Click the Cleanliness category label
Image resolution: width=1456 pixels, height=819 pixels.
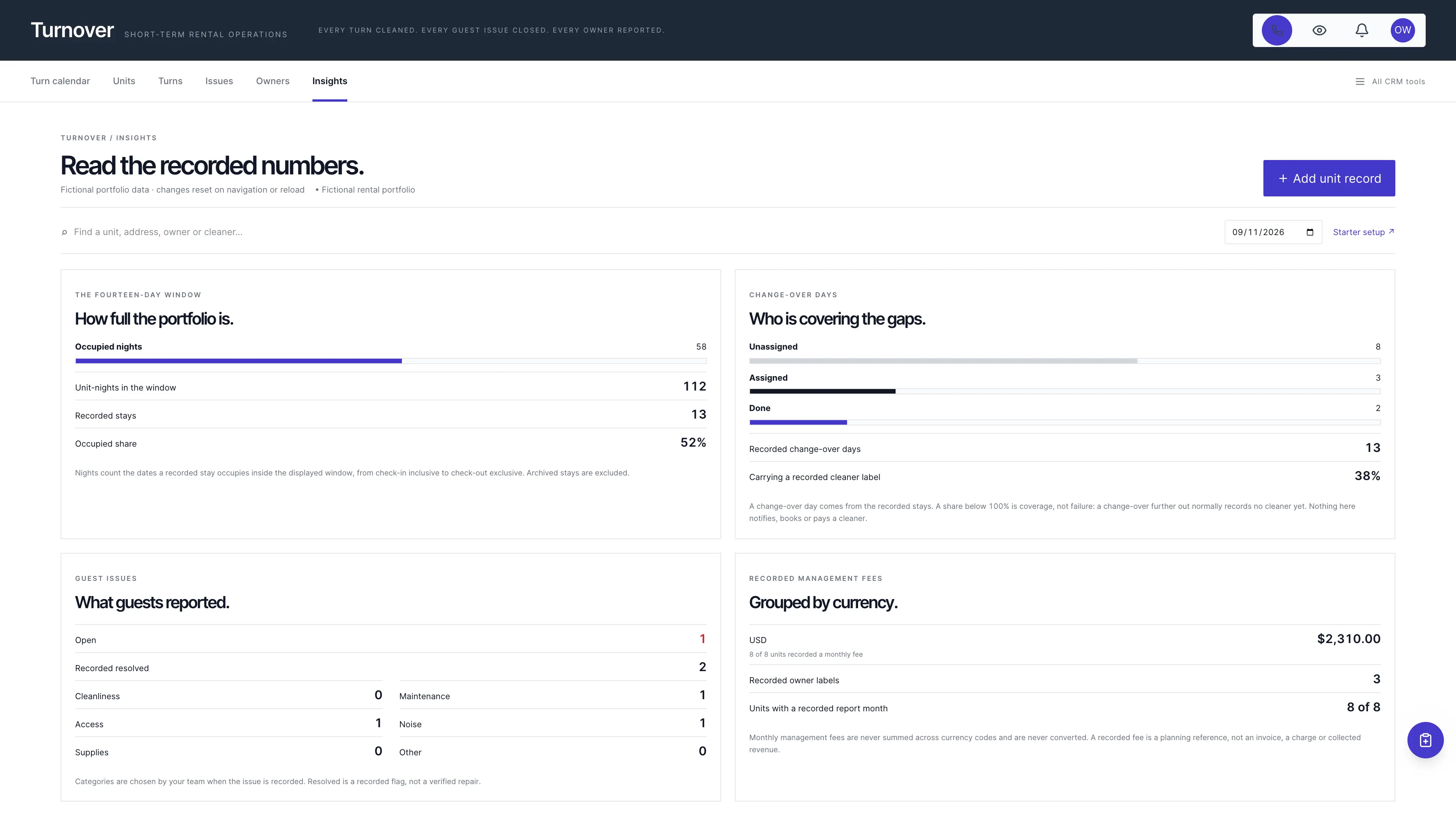tap(97, 697)
